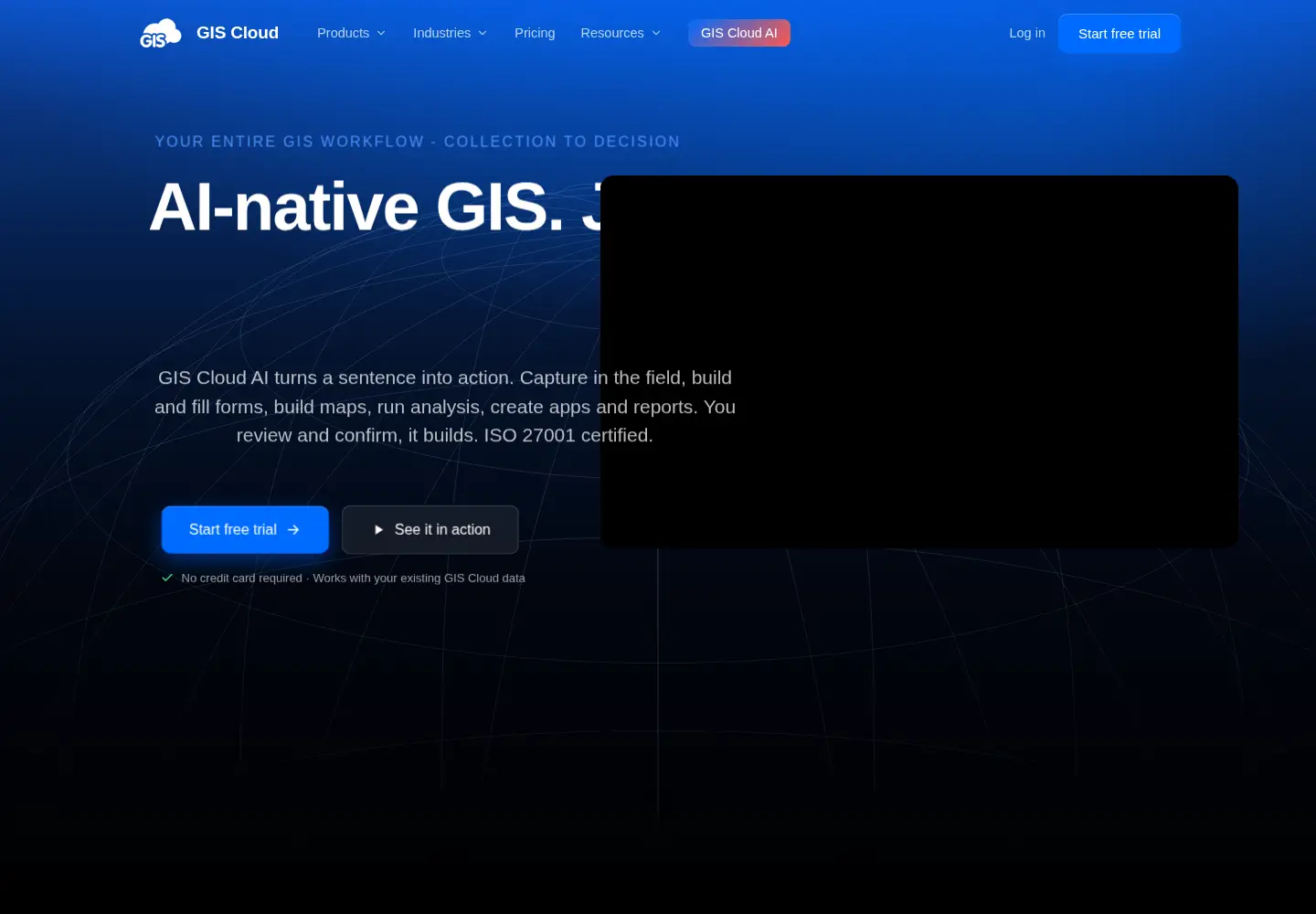
Task: Expand the Products dropdown menu
Action: click(x=352, y=33)
